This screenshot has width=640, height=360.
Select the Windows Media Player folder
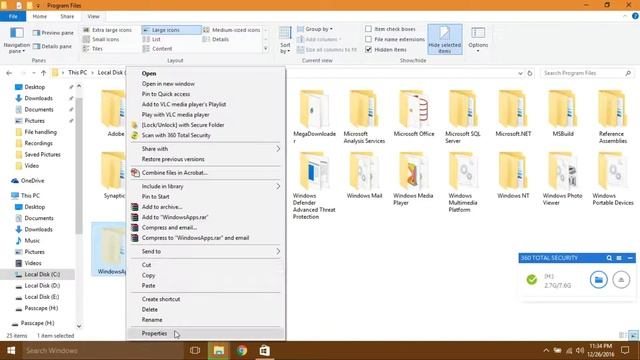point(413,179)
